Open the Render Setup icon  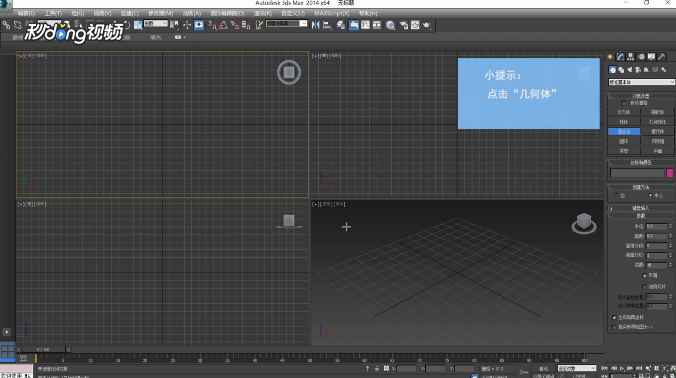coord(404,25)
